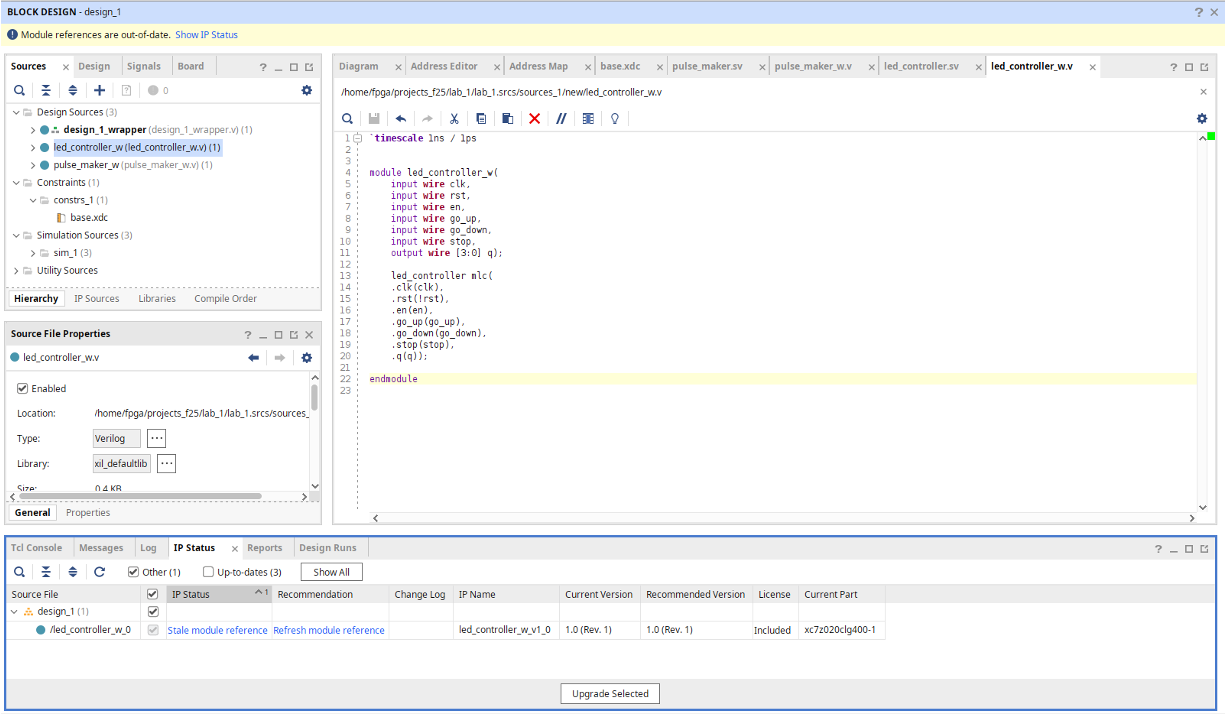Click the Cut scissors icon in editor toolbar
This screenshot has width=1226, height=714.
click(x=453, y=118)
